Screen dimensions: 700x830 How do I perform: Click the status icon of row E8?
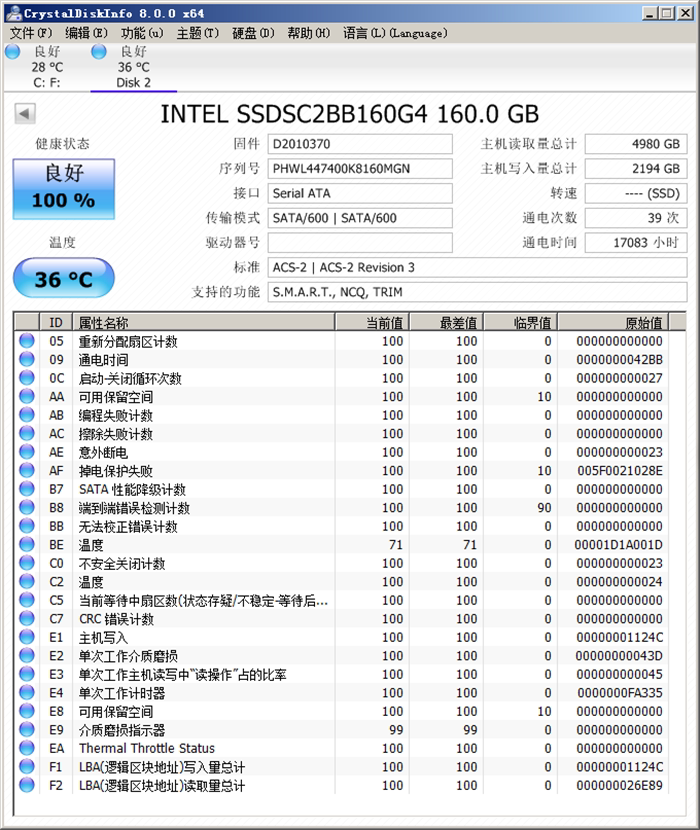(x=27, y=711)
